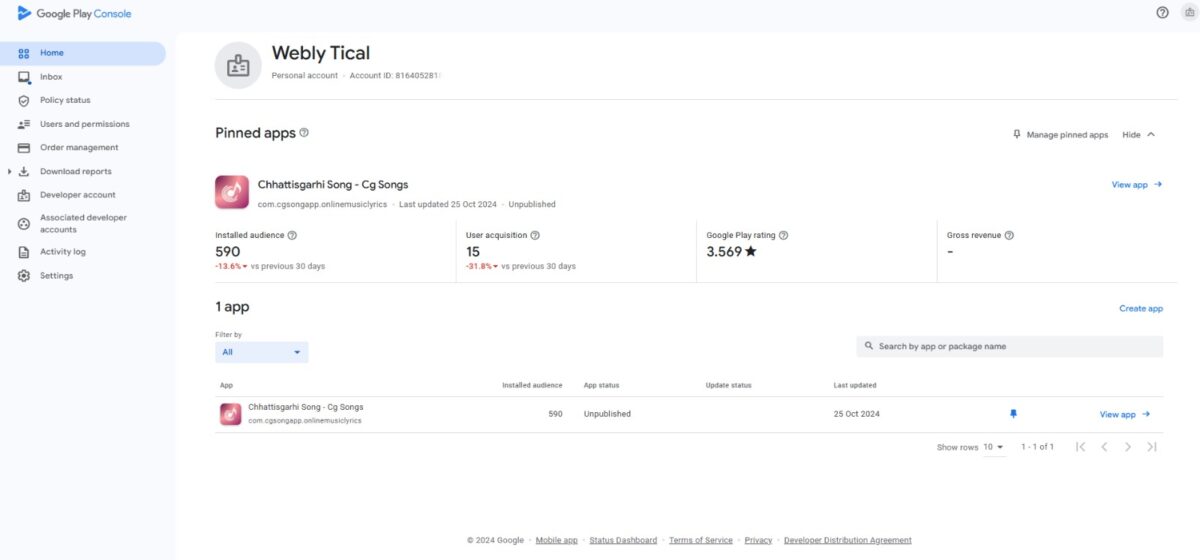Open Associated developer accounts
The image size is (1200, 560).
pos(83,223)
